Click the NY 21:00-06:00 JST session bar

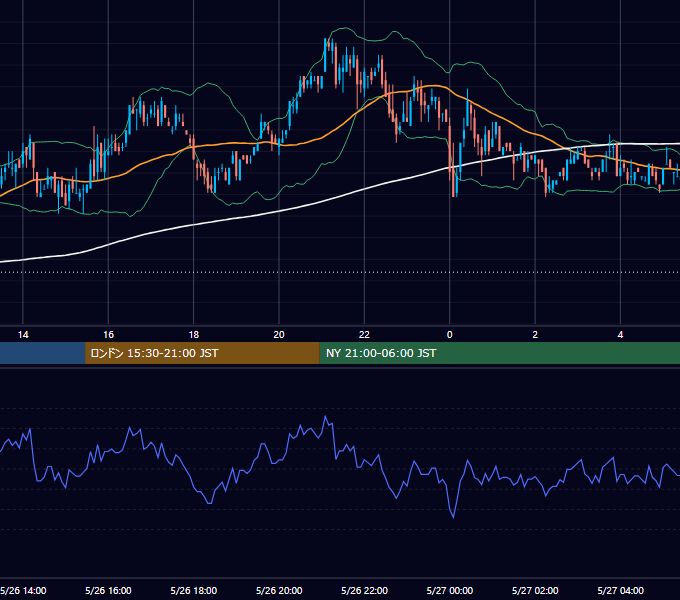click(500, 353)
